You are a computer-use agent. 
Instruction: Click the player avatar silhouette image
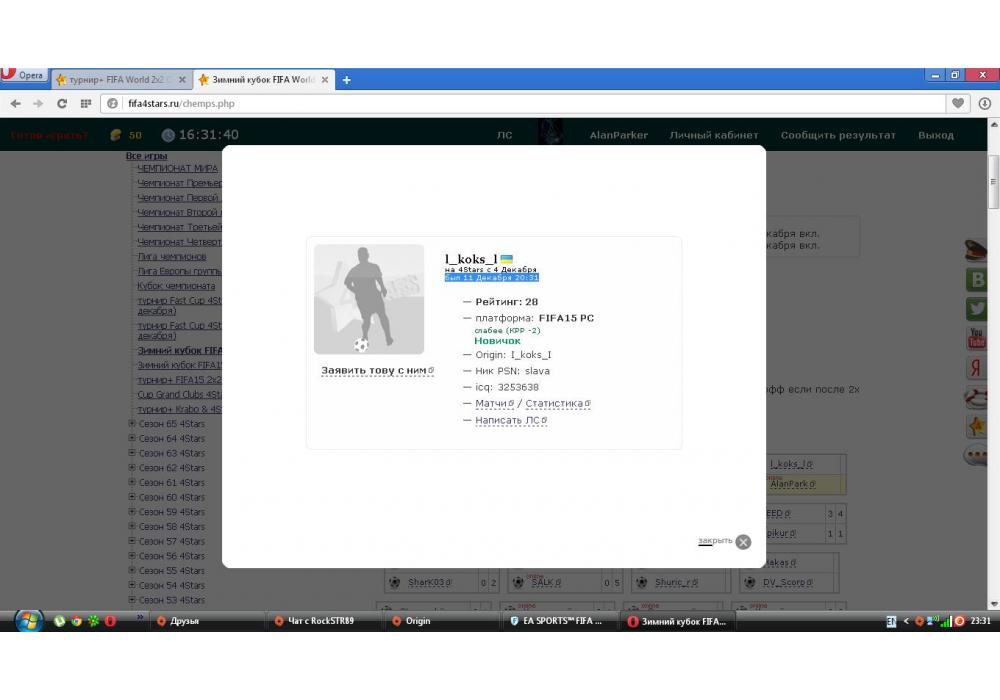click(x=369, y=299)
